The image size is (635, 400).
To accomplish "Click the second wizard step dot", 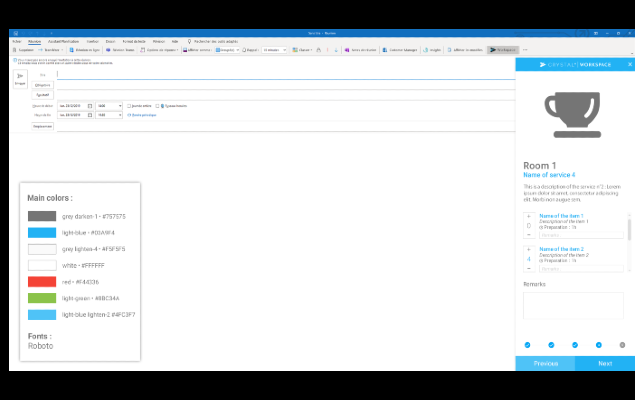I will (x=551, y=345).
